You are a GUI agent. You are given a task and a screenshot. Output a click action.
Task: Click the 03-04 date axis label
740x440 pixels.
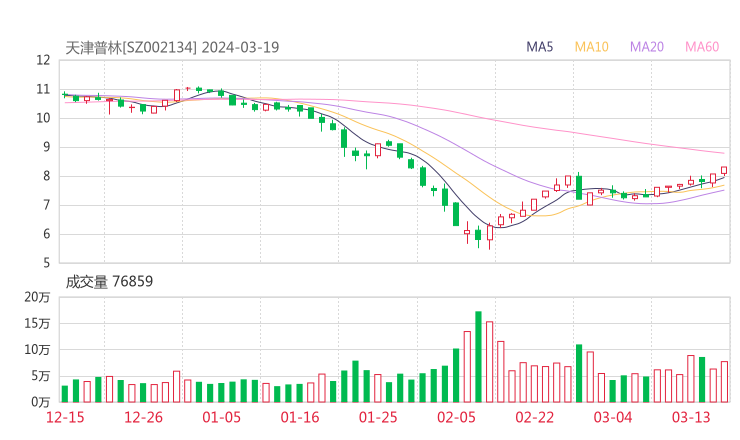point(613,417)
